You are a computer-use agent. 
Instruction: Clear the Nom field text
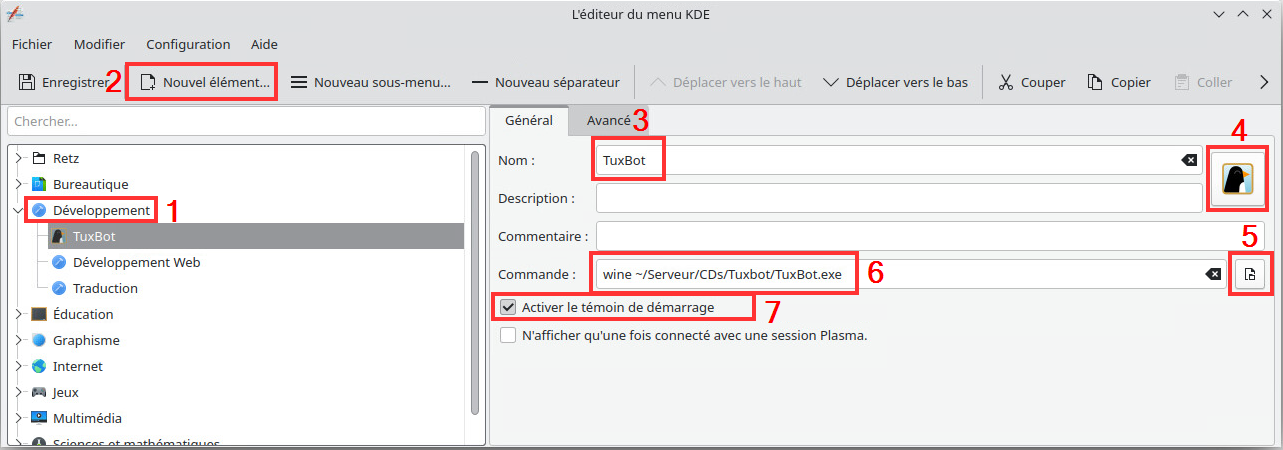point(1188,160)
